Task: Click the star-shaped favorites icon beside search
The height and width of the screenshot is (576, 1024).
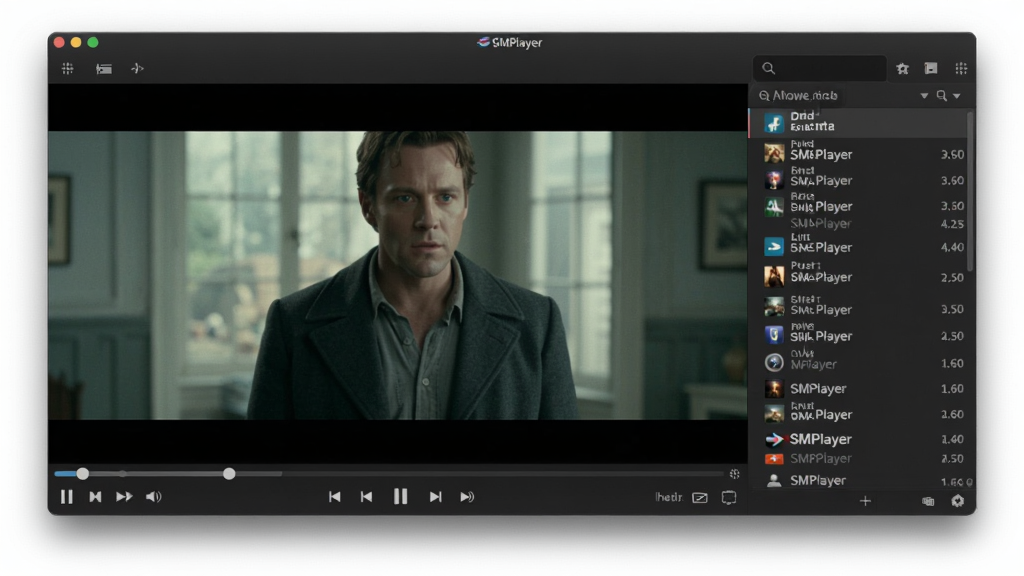Action: click(x=903, y=69)
